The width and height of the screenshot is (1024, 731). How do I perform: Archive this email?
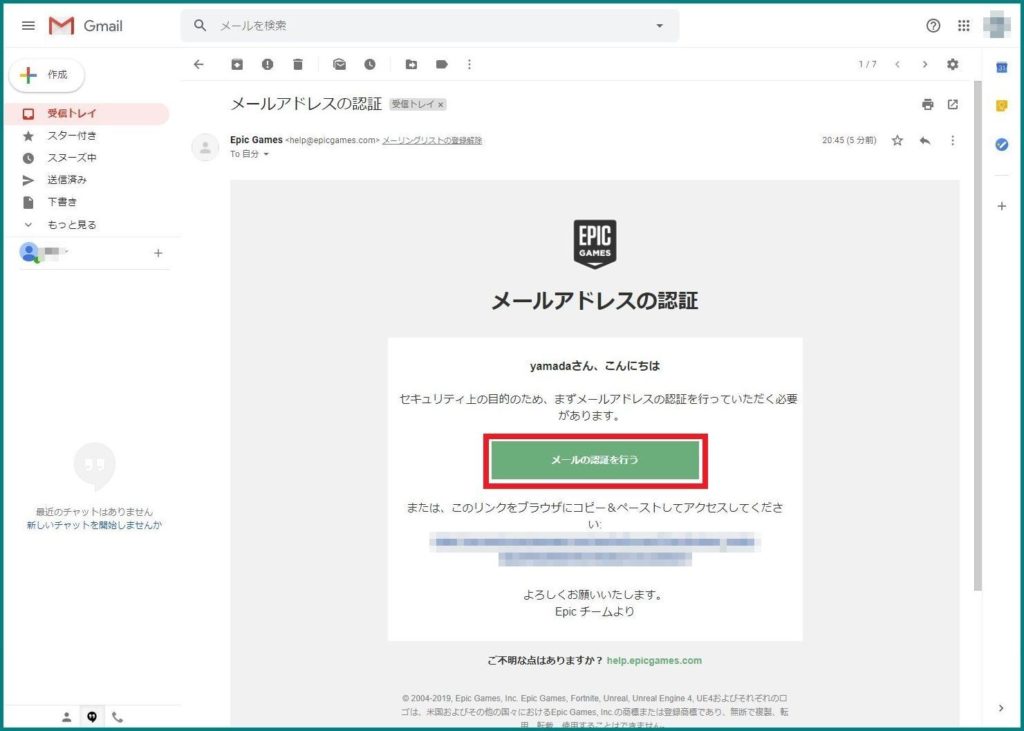tap(237, 64)
